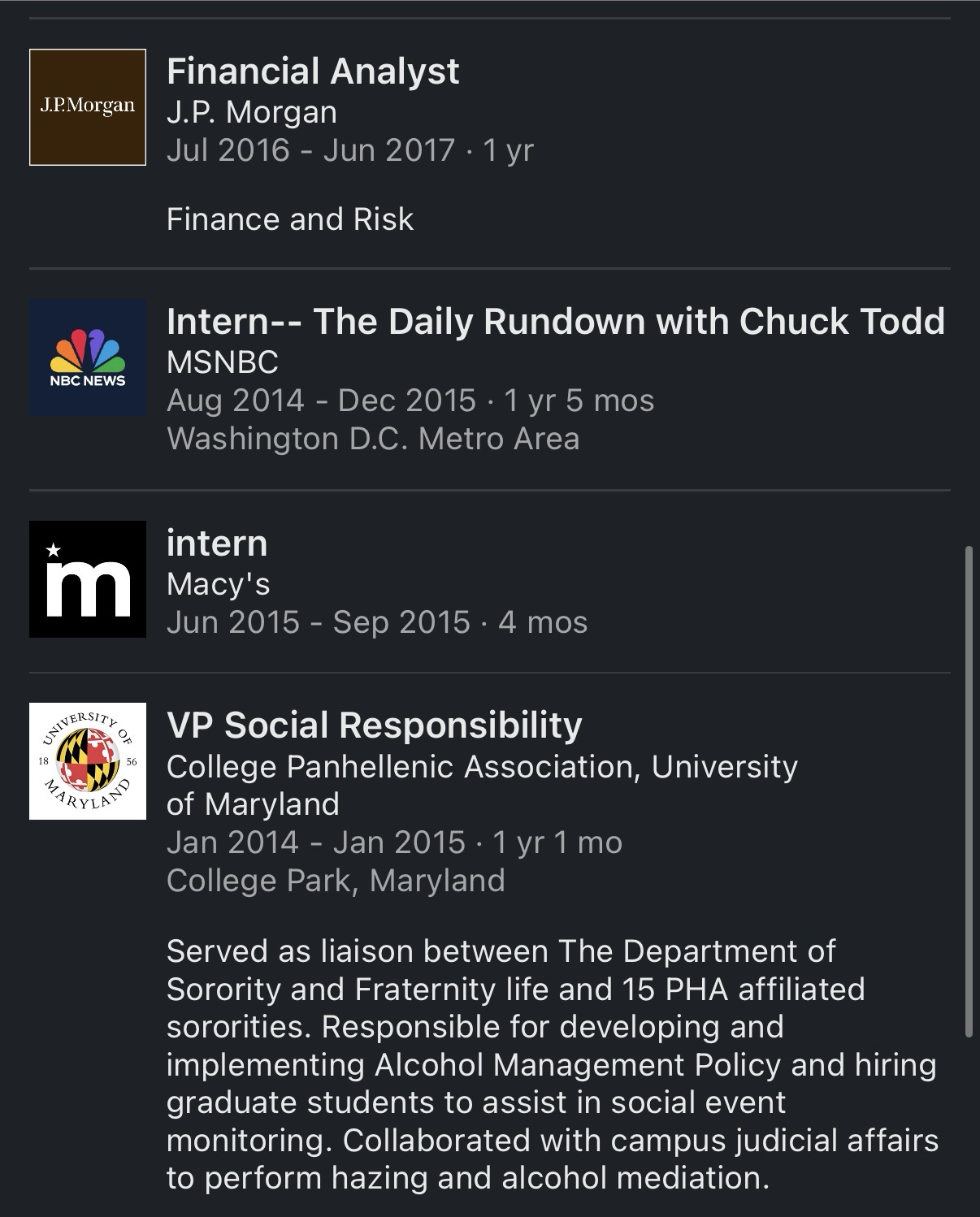Click the MSNBC company name
980x1217 pixels.
[x=222, y=362]
